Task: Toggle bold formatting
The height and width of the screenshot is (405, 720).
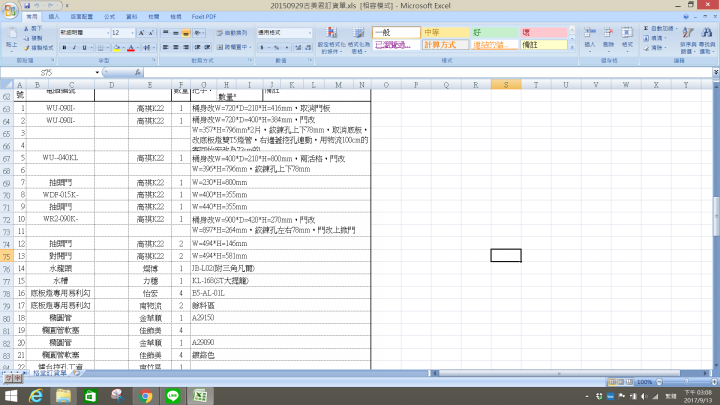Action: (x=64, y=48)
